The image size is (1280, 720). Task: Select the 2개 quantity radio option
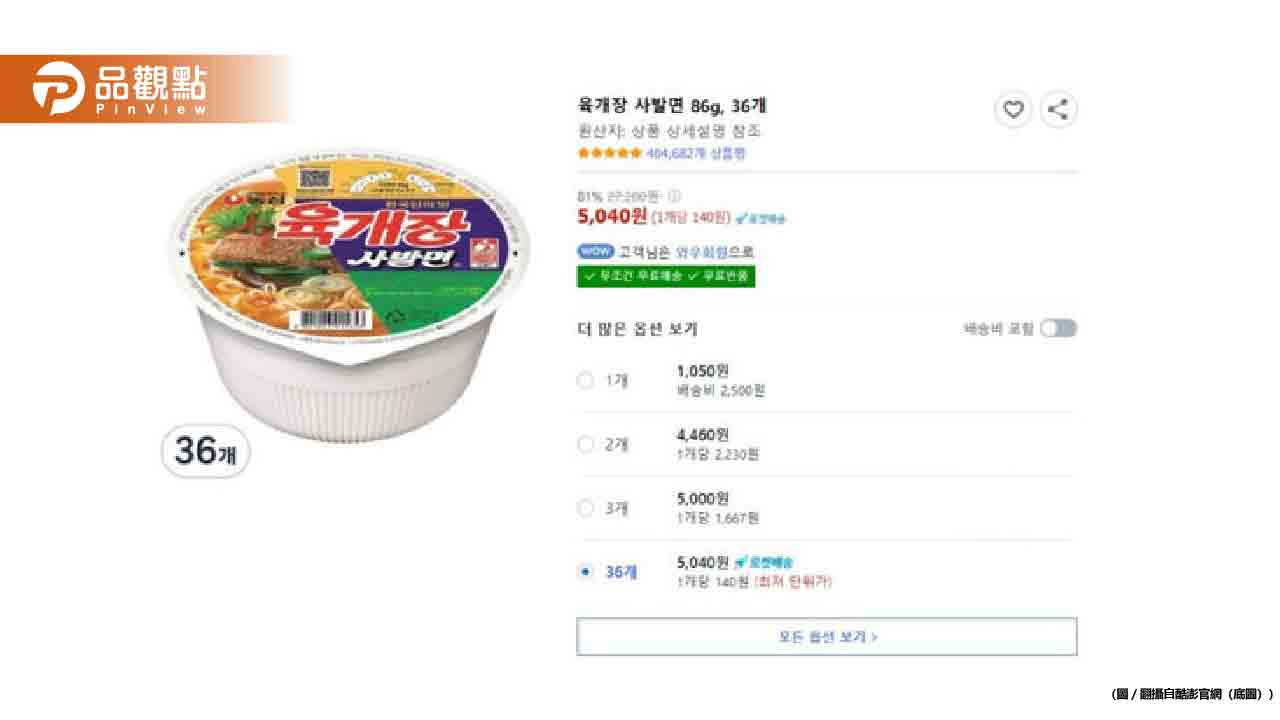tap(586, 444)
